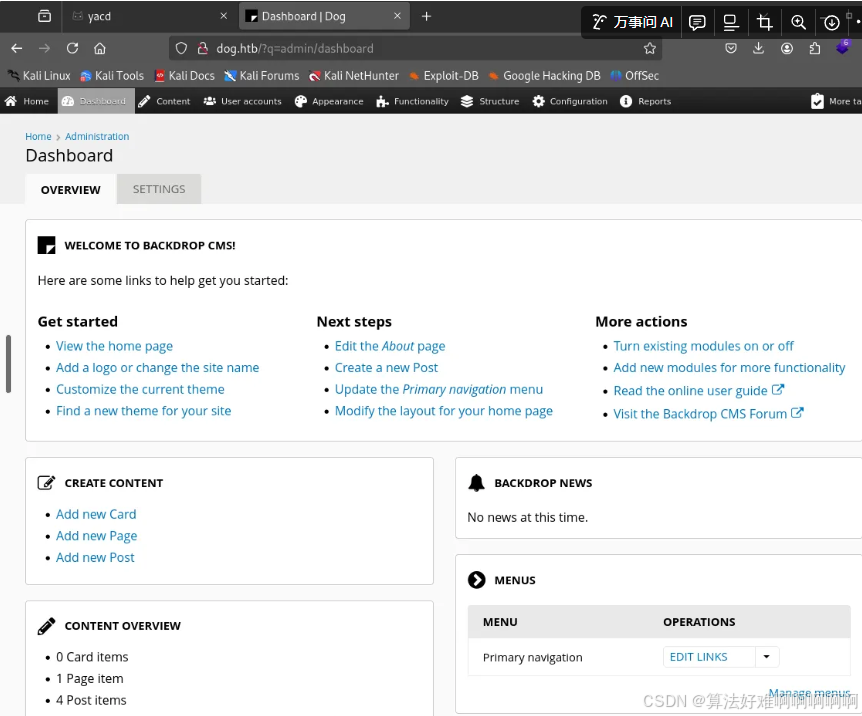
Task: Open the Structure admin menu
Action: 490,101
